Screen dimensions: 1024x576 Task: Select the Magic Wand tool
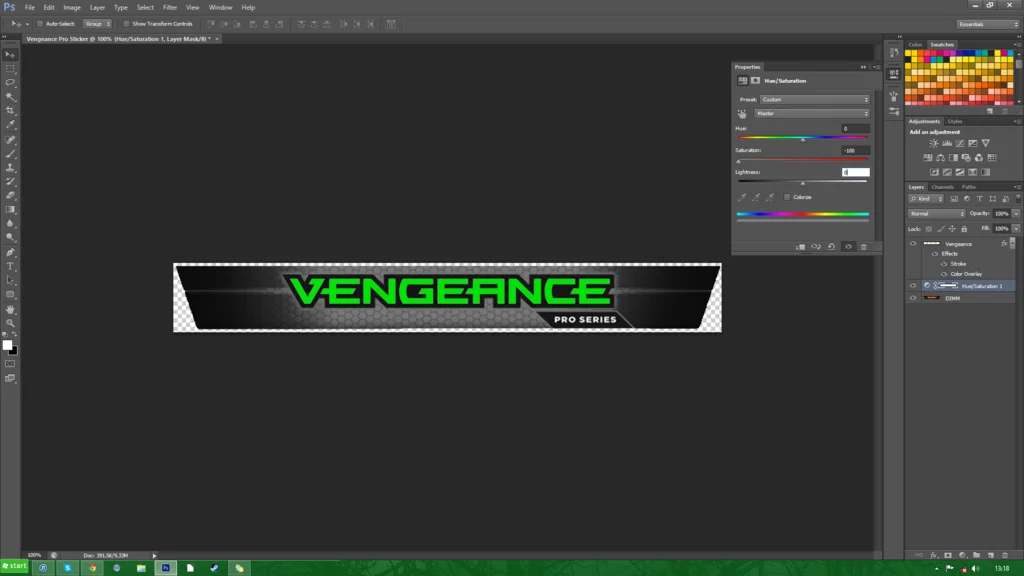(10, 97)
